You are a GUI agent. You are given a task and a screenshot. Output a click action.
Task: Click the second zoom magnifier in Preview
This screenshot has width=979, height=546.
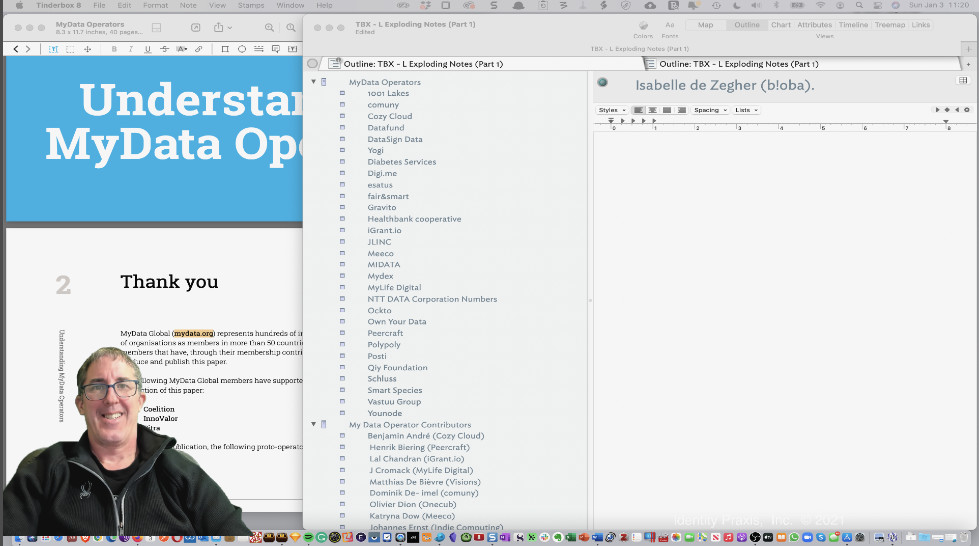point(291,27)
